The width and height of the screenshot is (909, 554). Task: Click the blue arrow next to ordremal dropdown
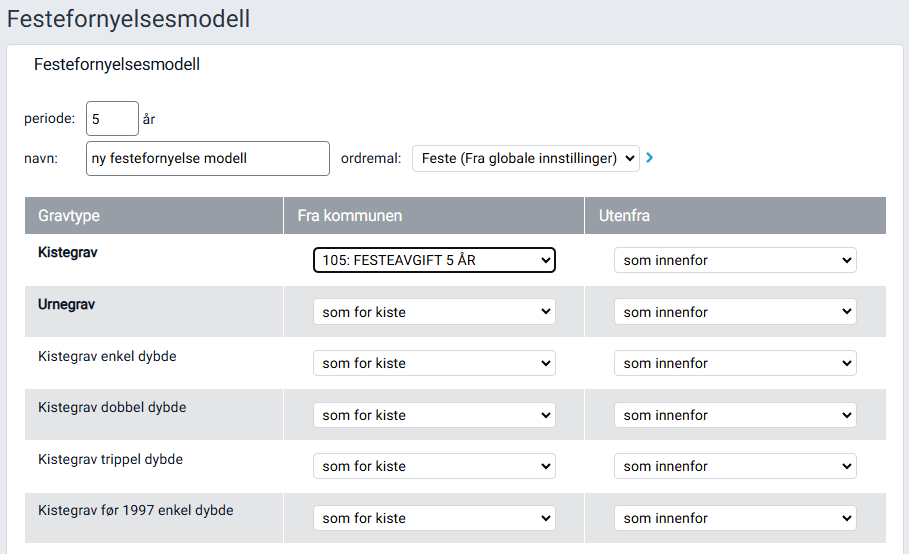click(650, 158)
